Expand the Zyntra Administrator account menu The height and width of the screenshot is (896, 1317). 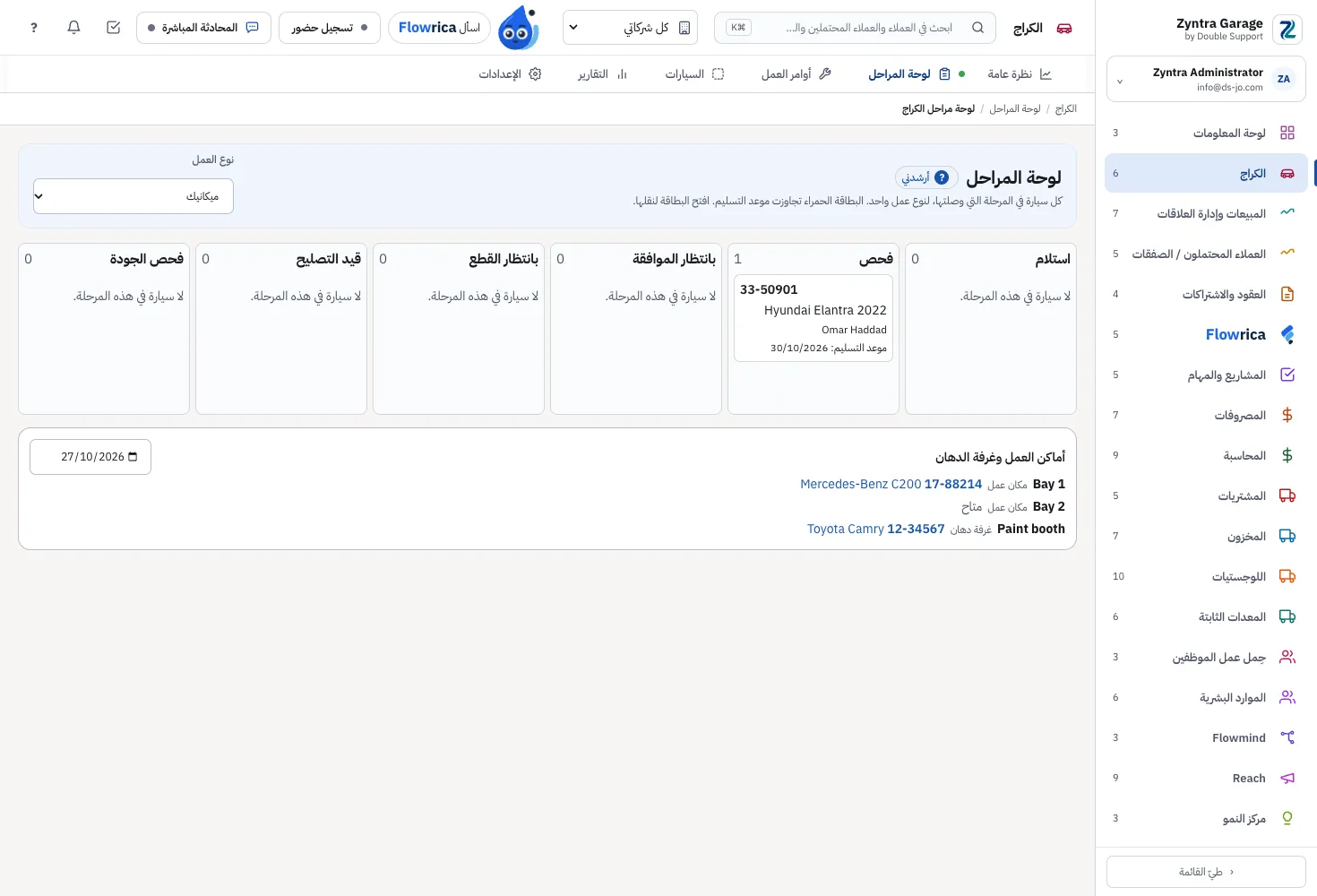click(1206, 80)
